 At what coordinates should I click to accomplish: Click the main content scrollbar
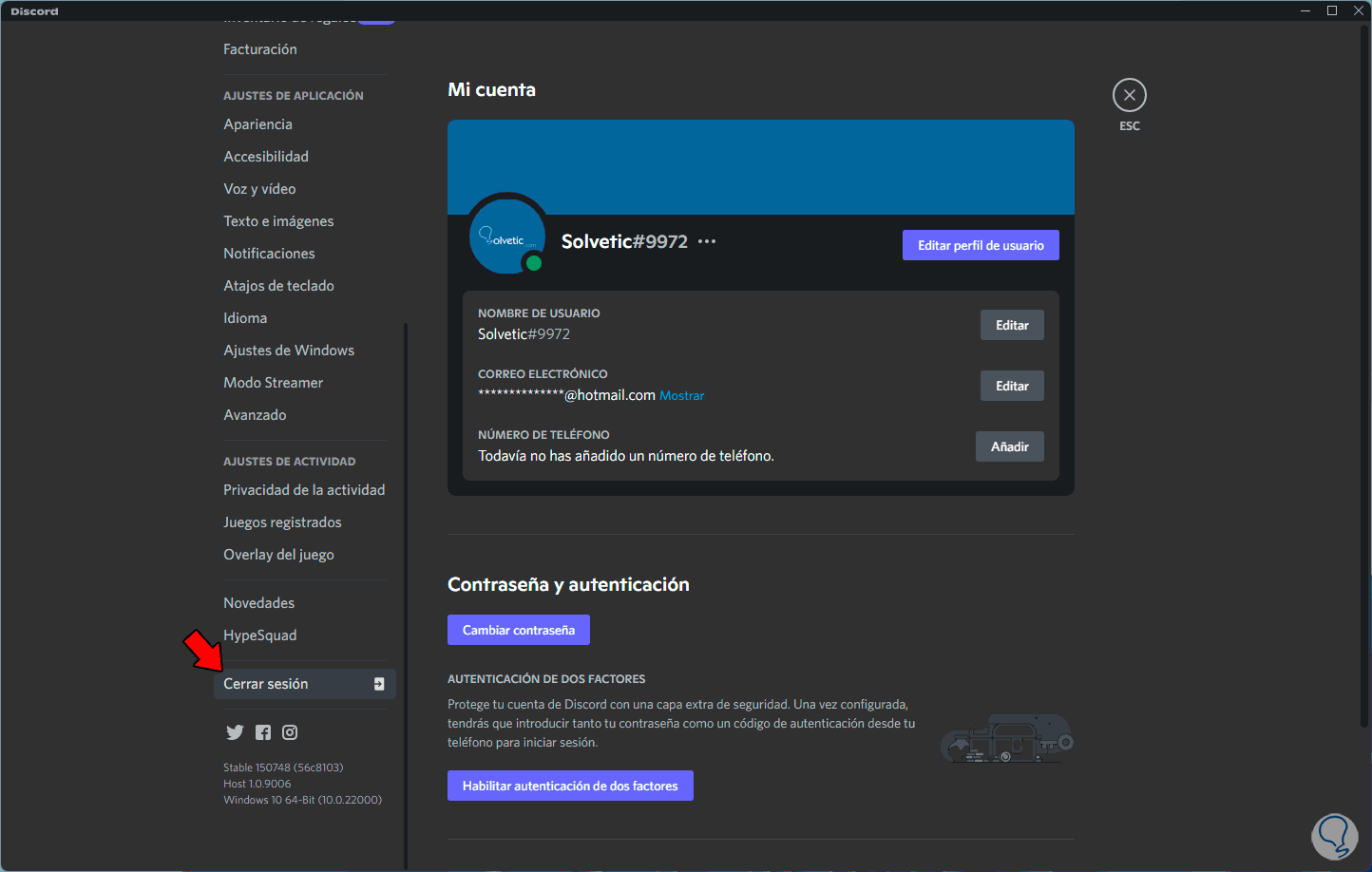(x=1365, y=375)
